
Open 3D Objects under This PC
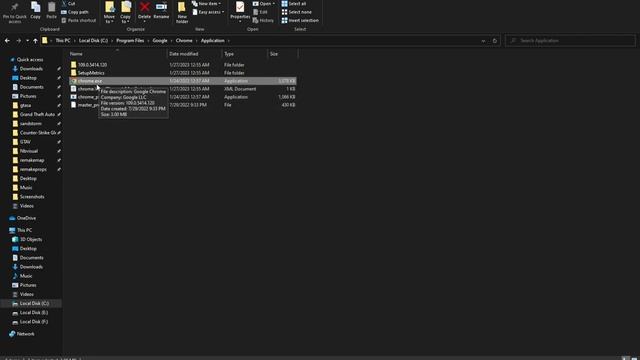[31, 239]
